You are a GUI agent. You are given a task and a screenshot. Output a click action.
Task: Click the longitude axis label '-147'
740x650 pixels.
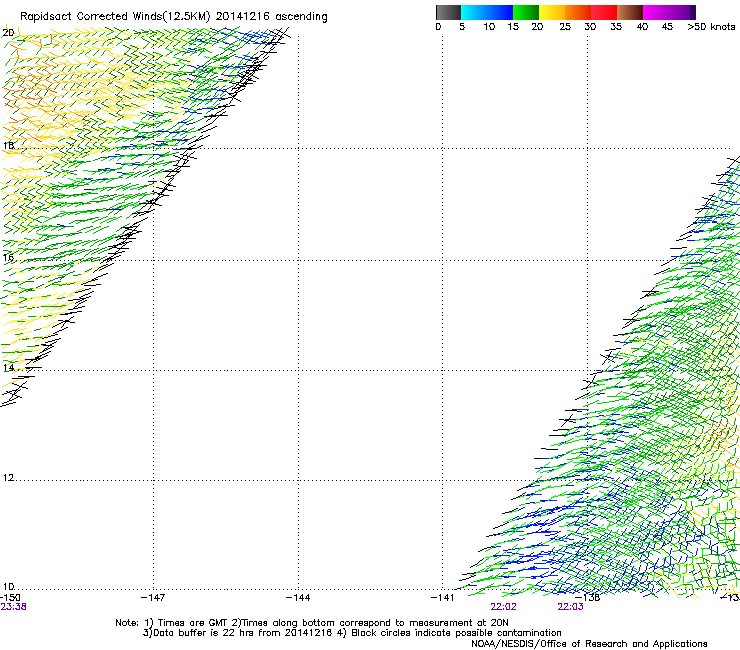(153, 598)
